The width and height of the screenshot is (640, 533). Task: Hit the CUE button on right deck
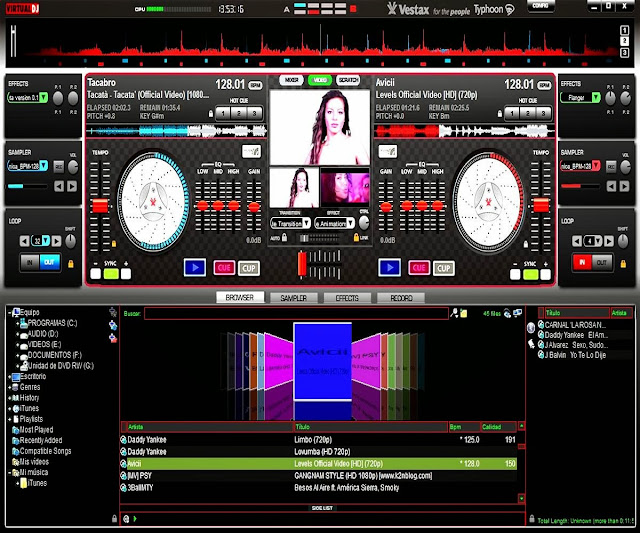click(419, 268)
